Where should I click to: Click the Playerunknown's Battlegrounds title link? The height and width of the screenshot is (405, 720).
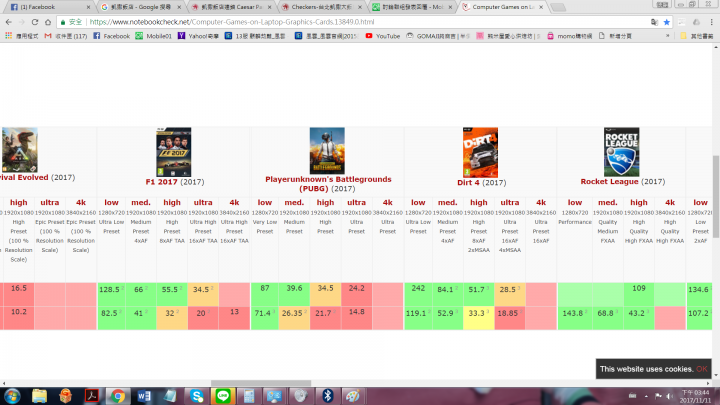[328, 184]
